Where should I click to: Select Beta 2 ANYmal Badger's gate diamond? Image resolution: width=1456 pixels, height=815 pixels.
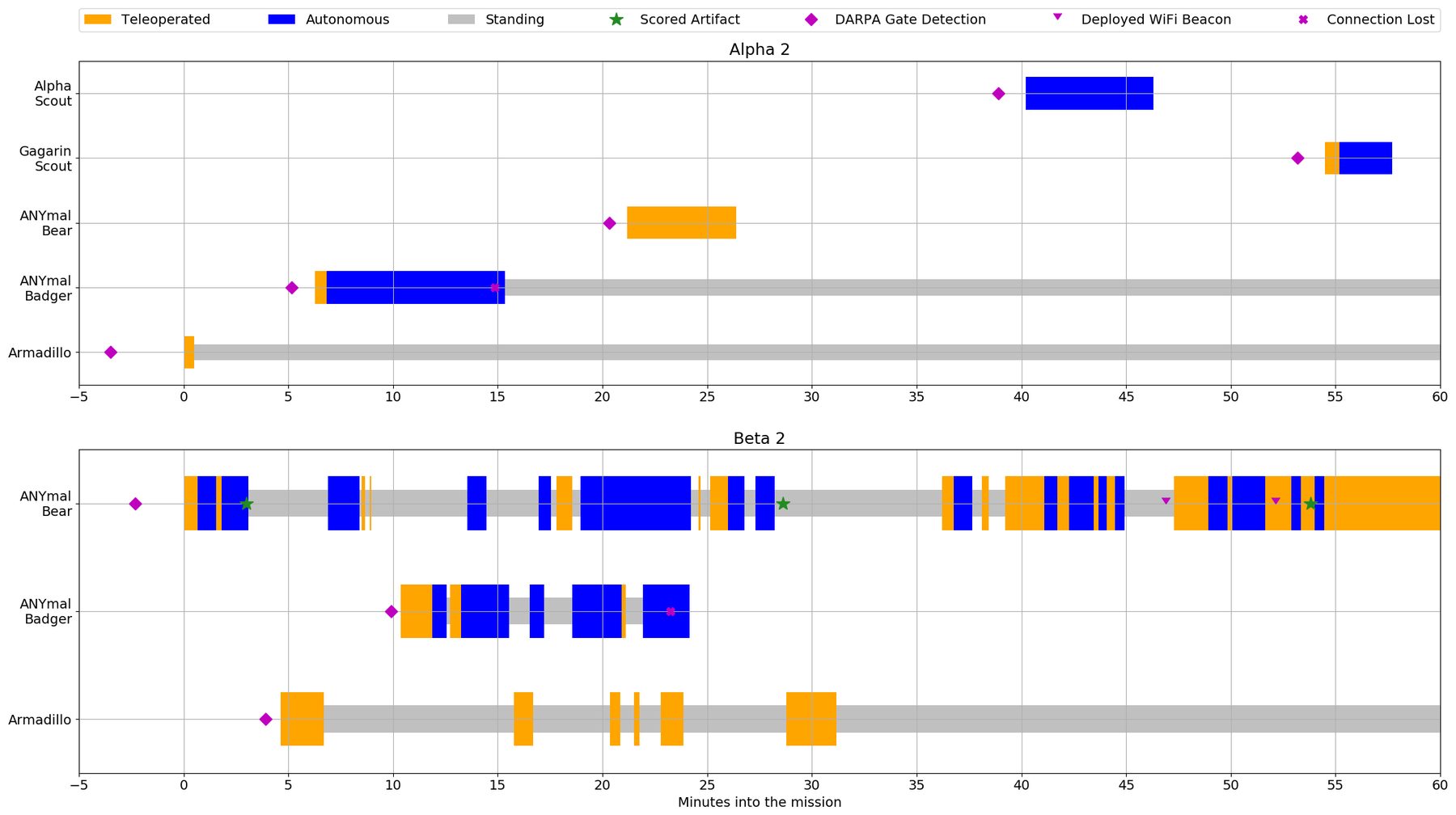point(392,611)
